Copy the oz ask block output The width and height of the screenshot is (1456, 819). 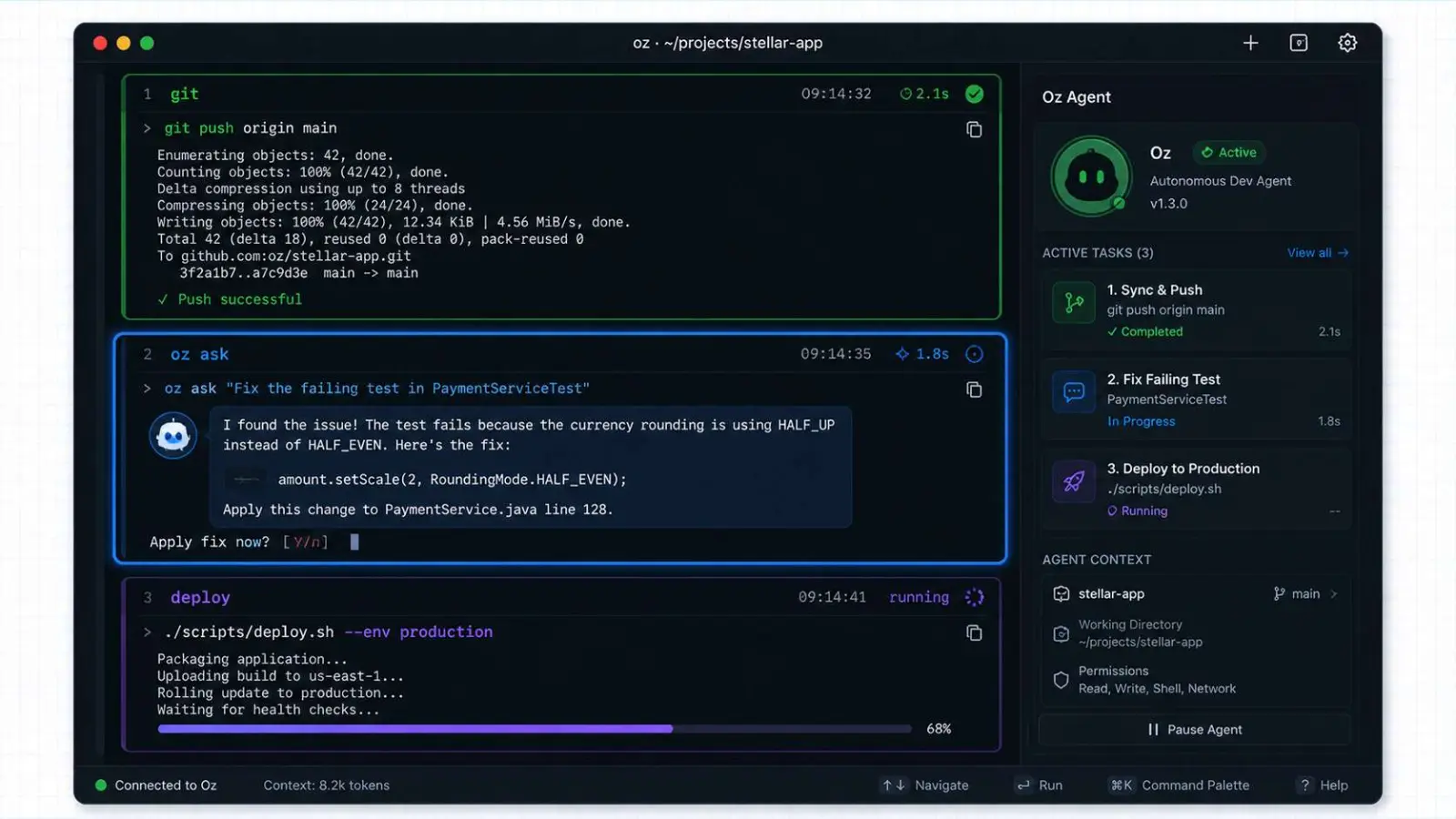[974, 389]
